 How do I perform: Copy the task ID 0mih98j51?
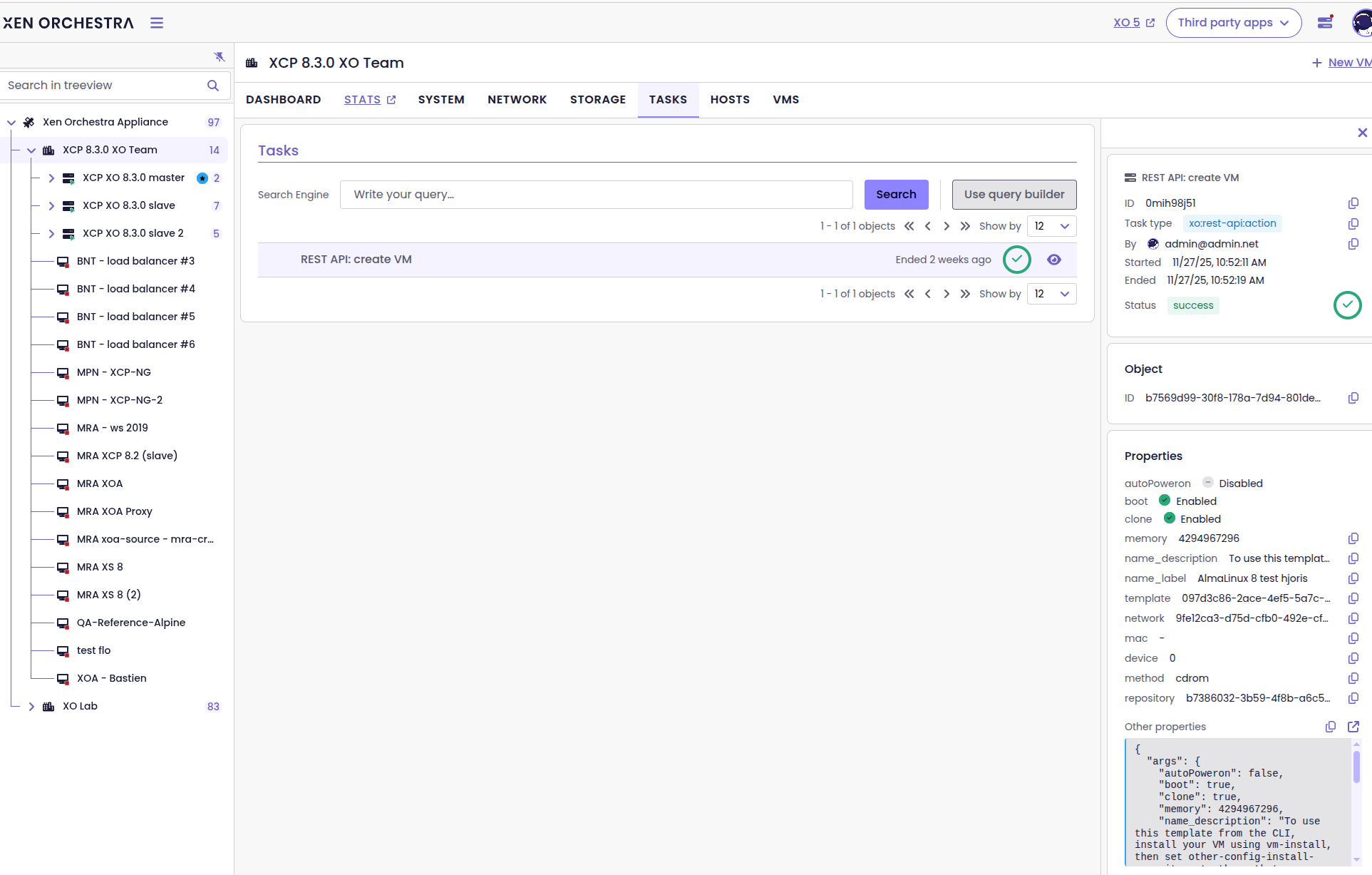(1353, 203)
